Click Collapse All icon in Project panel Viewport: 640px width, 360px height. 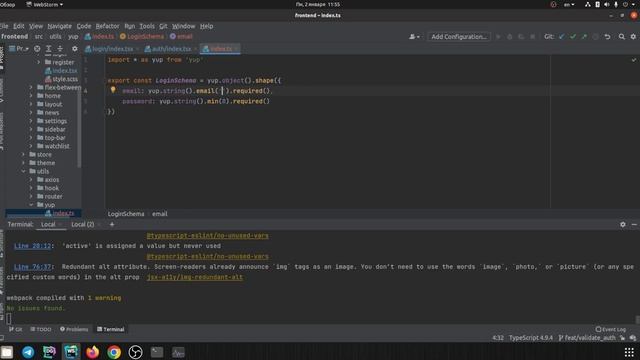(60, 49)
